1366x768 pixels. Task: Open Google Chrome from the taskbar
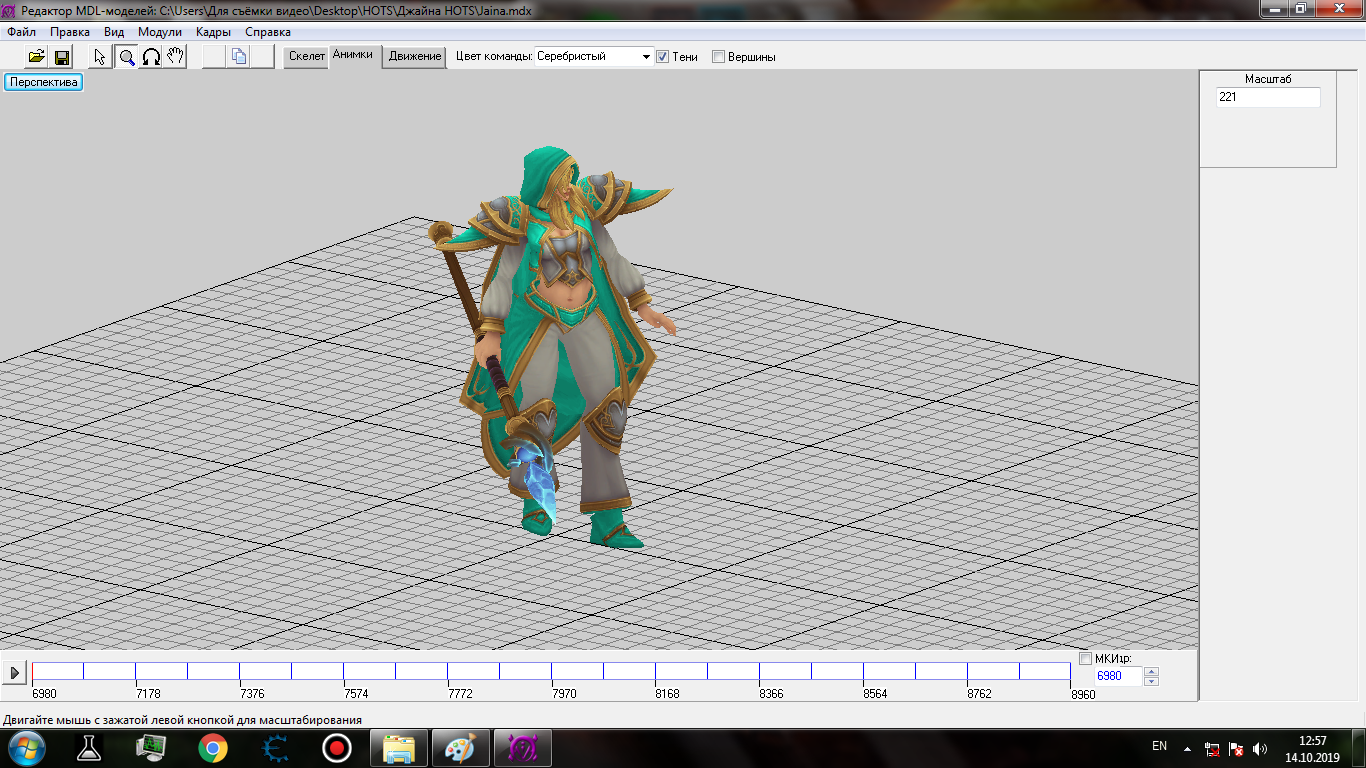click(x=212, y=748)
